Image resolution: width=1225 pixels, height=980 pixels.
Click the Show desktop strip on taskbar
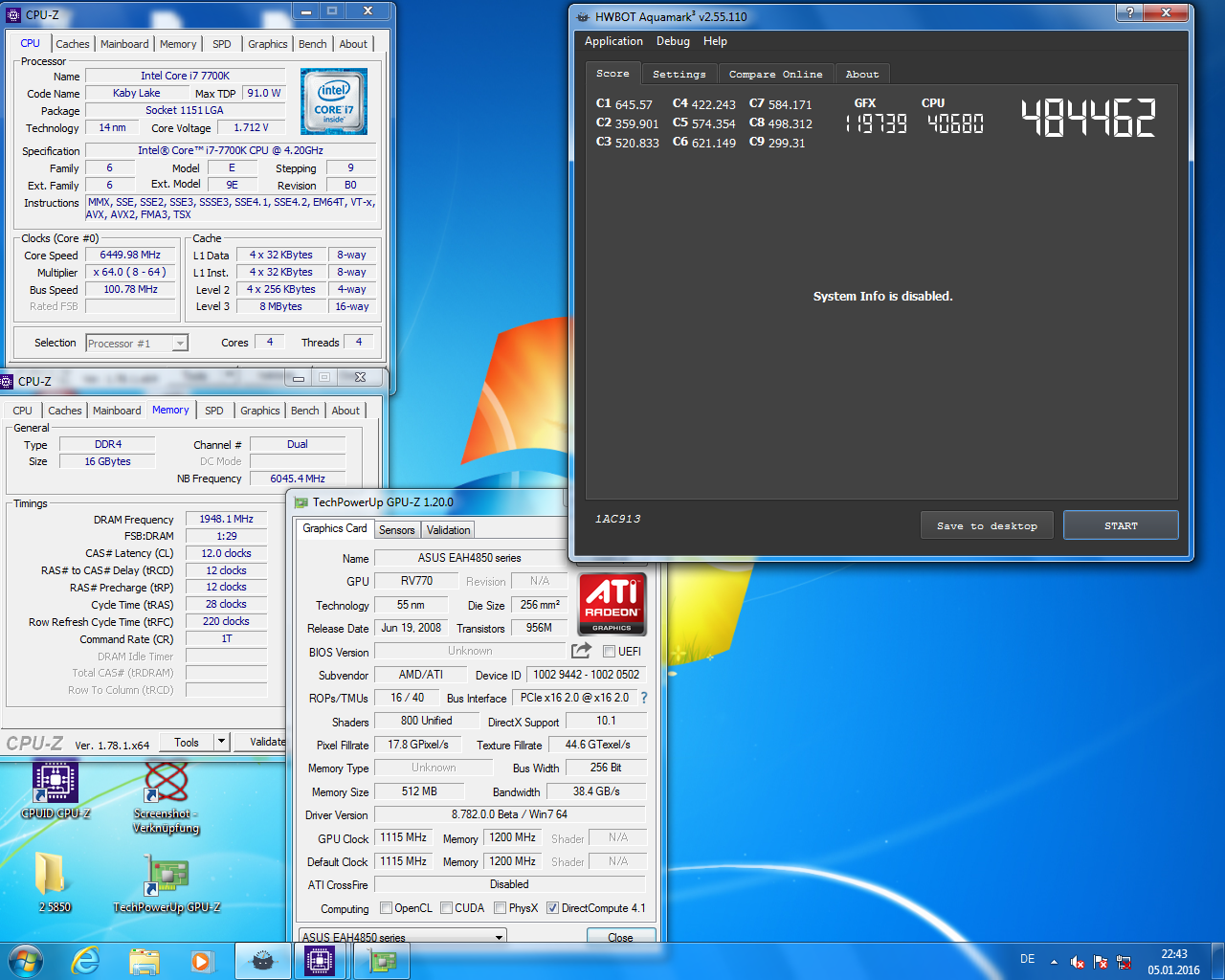pyautogui.click(x=1217, y=961)
